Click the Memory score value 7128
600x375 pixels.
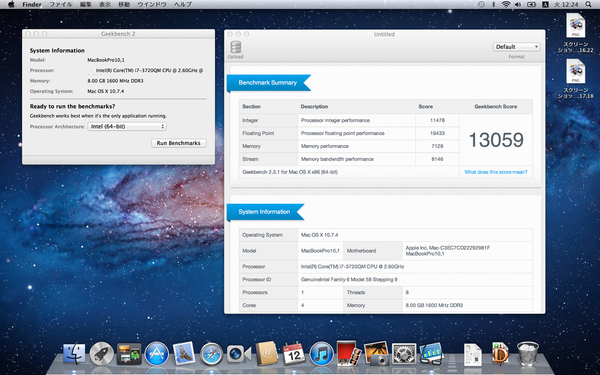click(437, 146)
